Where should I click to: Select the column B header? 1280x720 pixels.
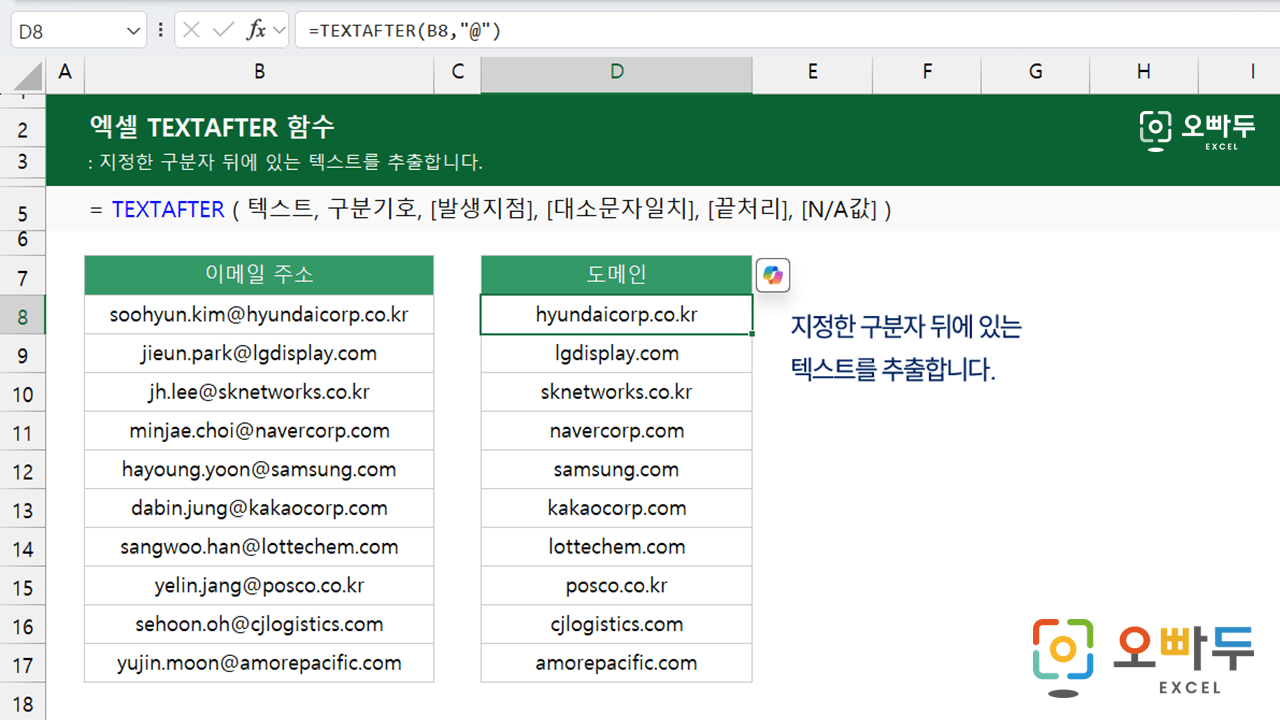[259, 72]
